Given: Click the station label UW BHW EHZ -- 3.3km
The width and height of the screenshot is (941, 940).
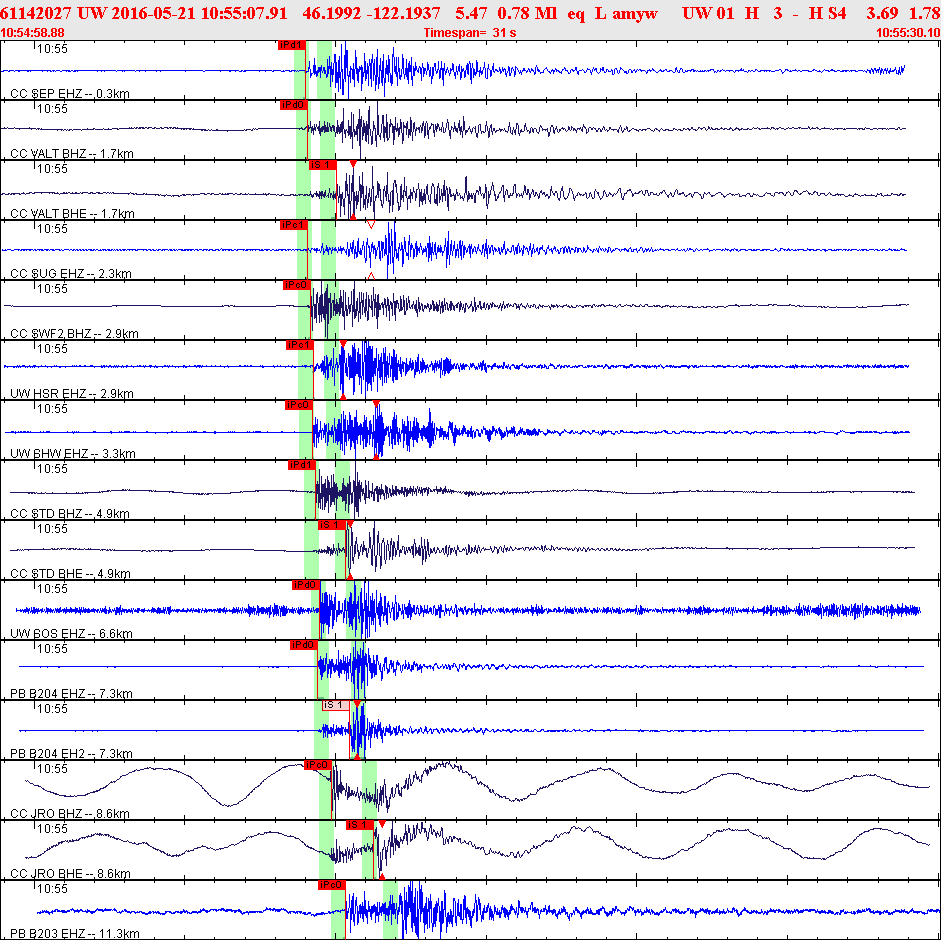Looking at the screenshot, I should point(73,454).
